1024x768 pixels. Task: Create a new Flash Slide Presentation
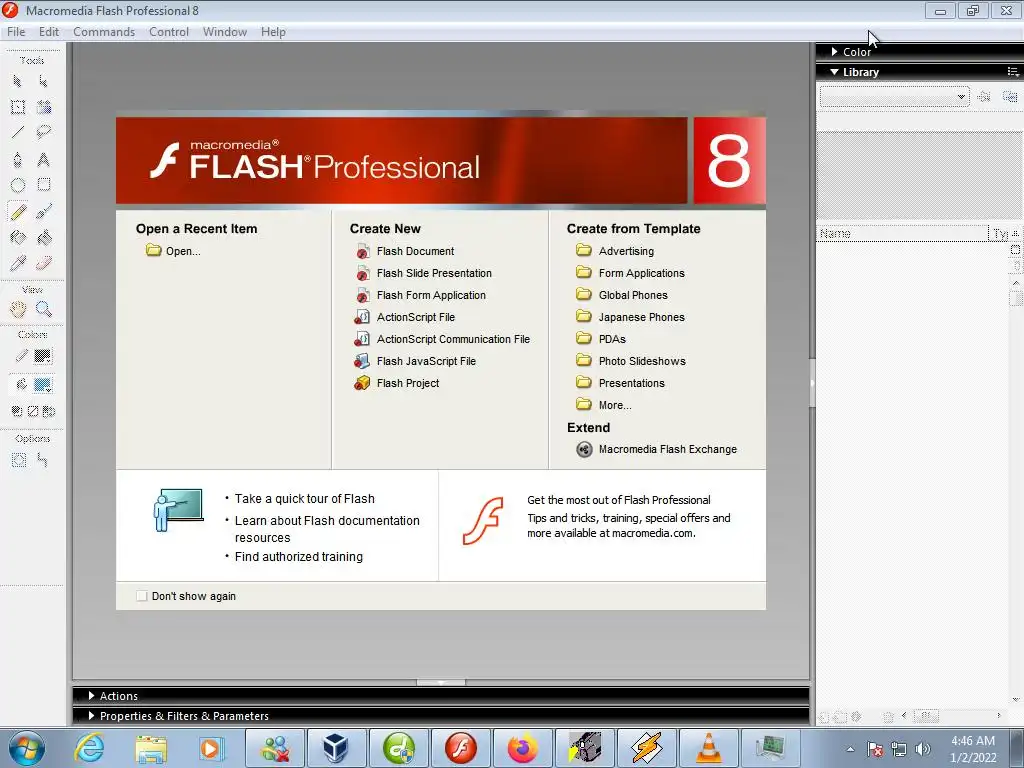click(434, 273)
